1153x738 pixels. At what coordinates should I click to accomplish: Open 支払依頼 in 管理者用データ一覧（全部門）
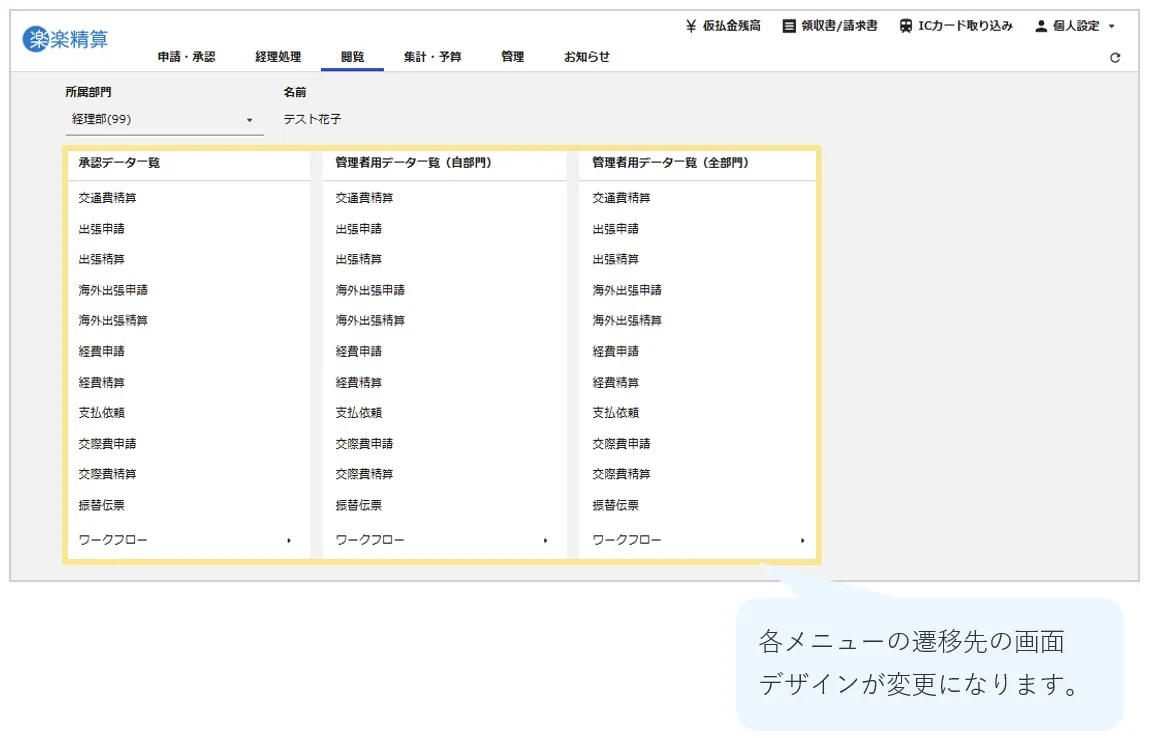click(x=615, y=413)
